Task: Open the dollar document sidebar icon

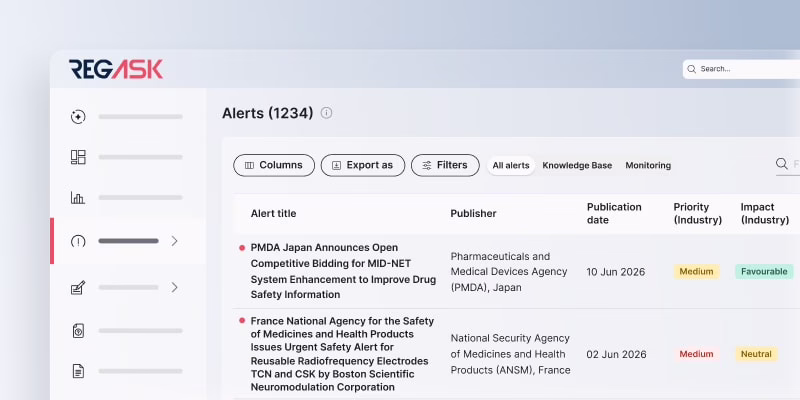Action: tap(78, 331)
